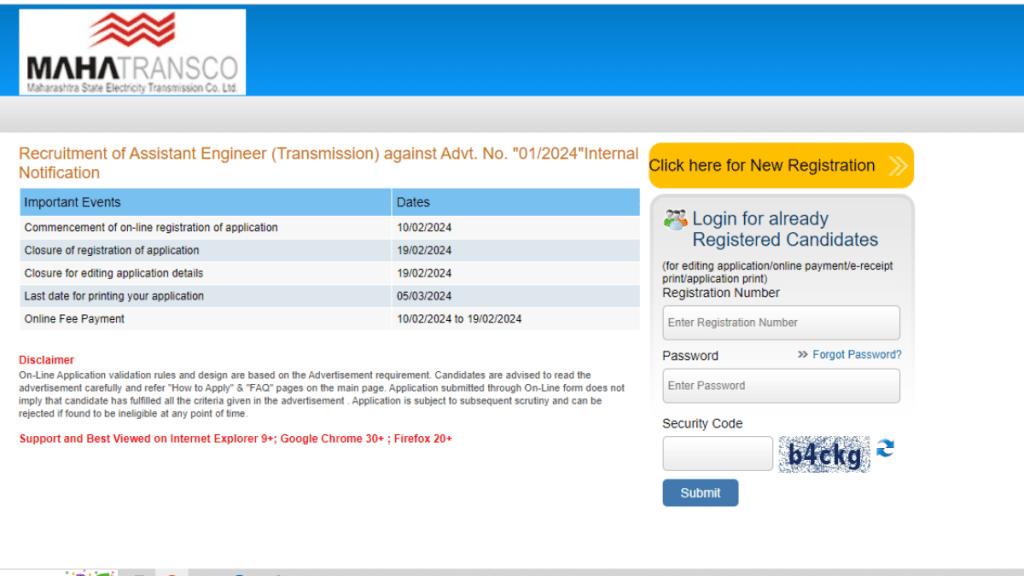Click the double chevron on New Registration
Image resolution: width=1024 pixels, height=576 pixels.
tap(897, 166)
